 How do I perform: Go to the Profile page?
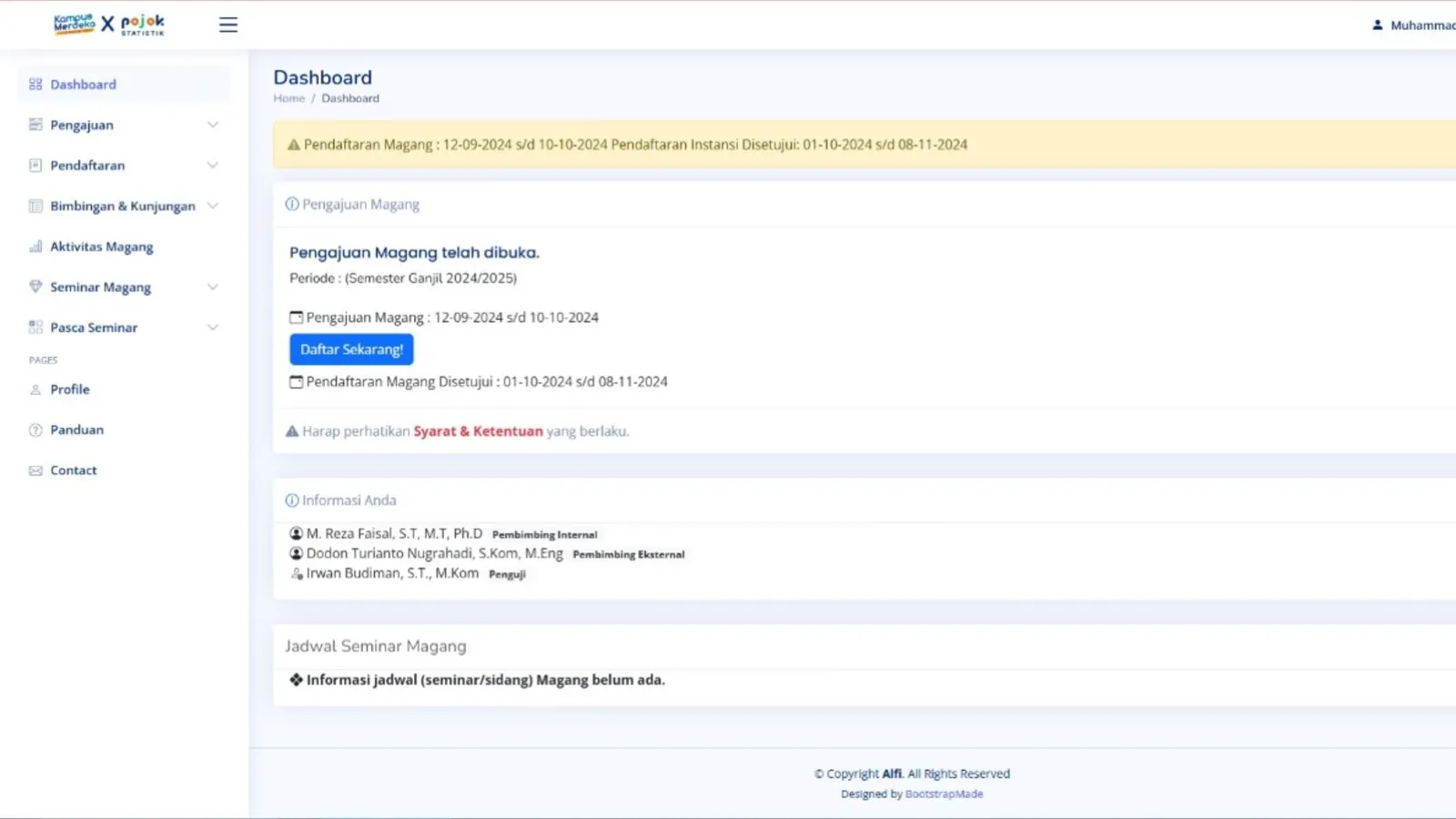point(124,389)
